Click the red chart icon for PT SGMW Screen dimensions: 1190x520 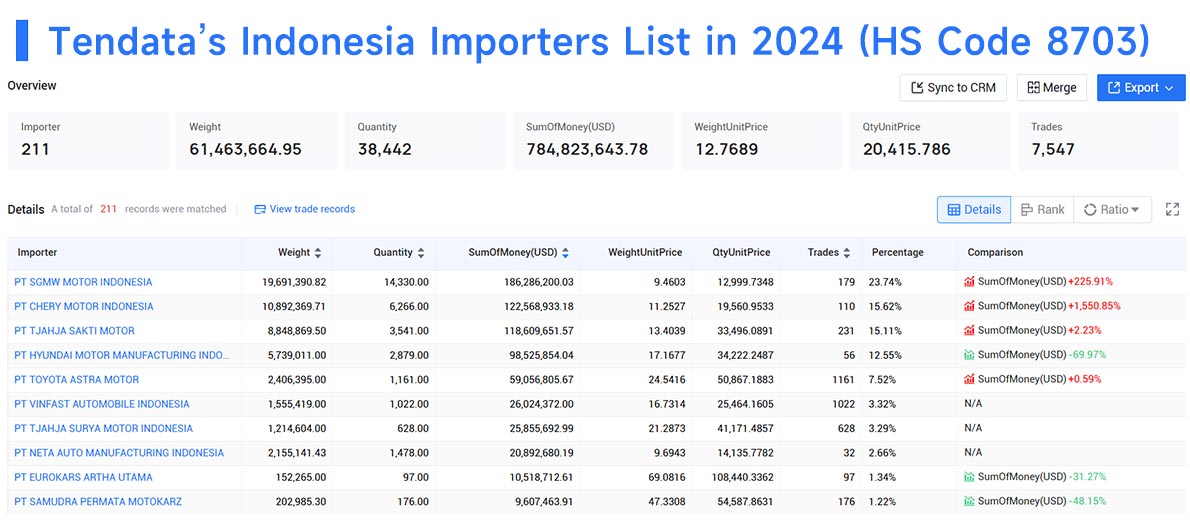969,282
